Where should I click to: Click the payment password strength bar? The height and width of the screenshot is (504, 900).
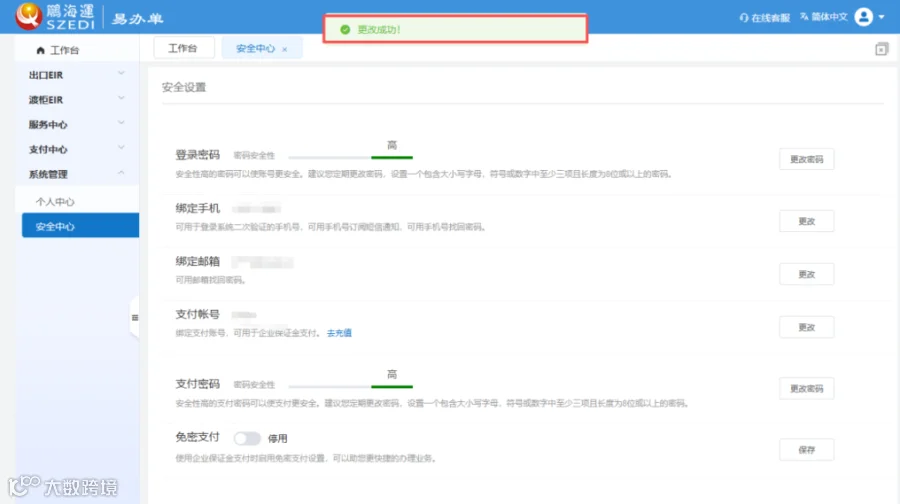pyautogui.click(x=351, y=386)
